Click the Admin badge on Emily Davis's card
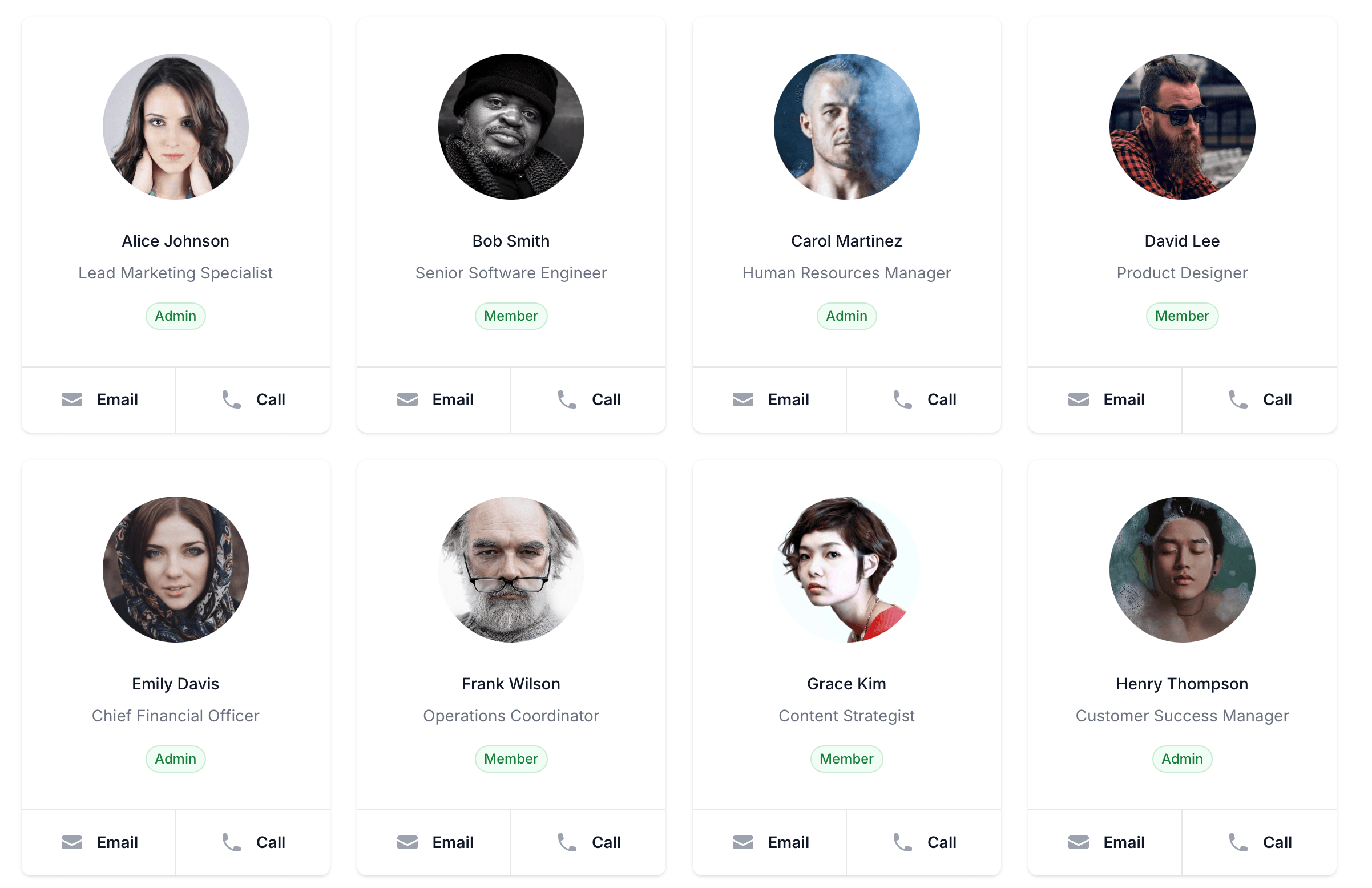Image resolution: width=1372 pixels, height=888 pixels. [176, 759]
